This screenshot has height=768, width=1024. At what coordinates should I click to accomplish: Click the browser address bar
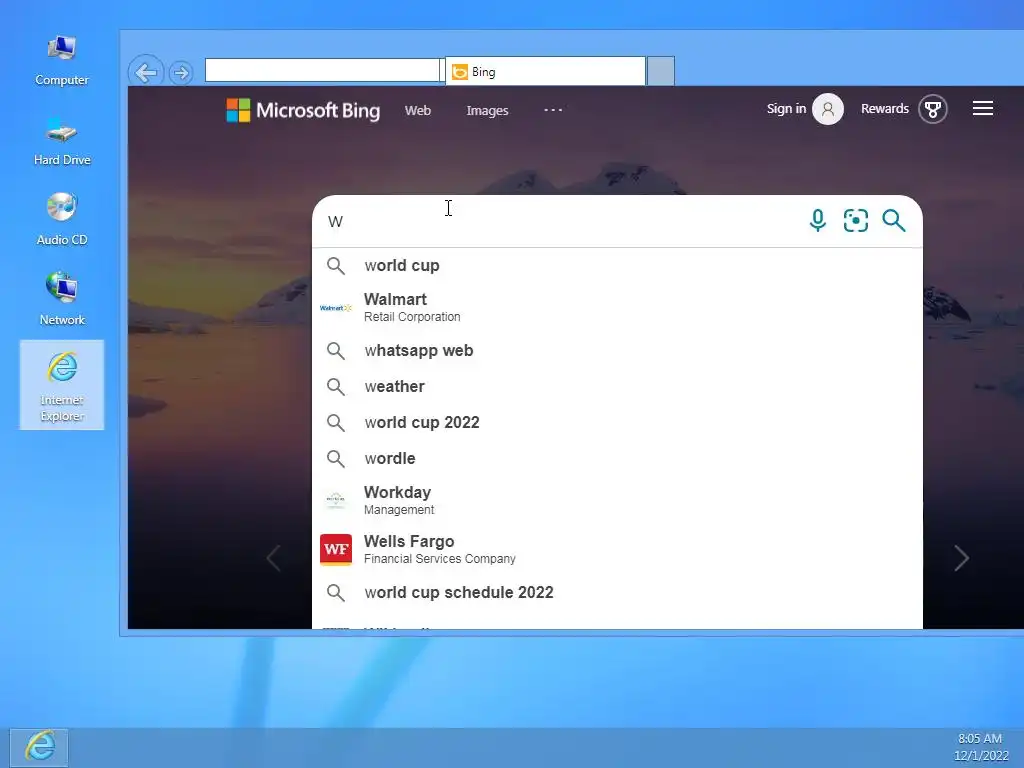pyautogui.click(x=323, y=71)
